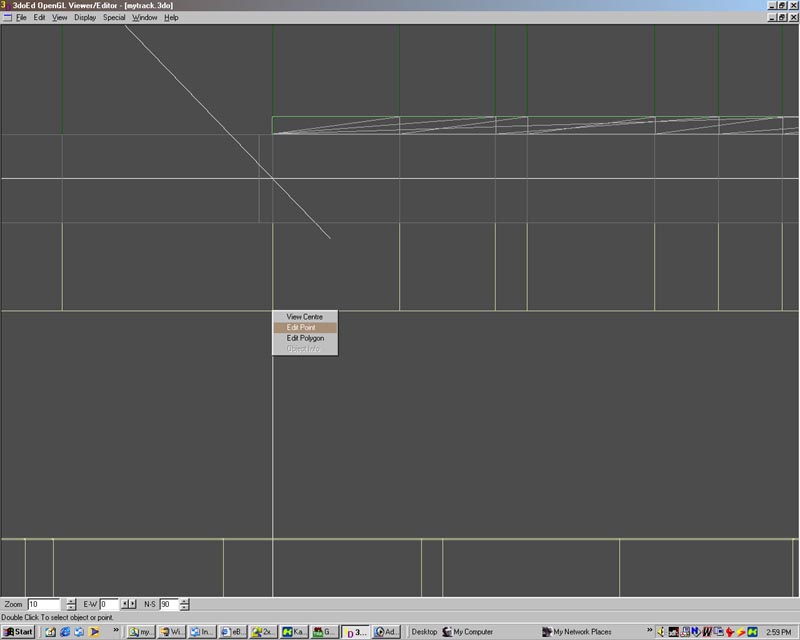Image resolution: width=800 pixels, height=640 pixels.
Task: Click the Windows Start button
Action: coord(18,632)
